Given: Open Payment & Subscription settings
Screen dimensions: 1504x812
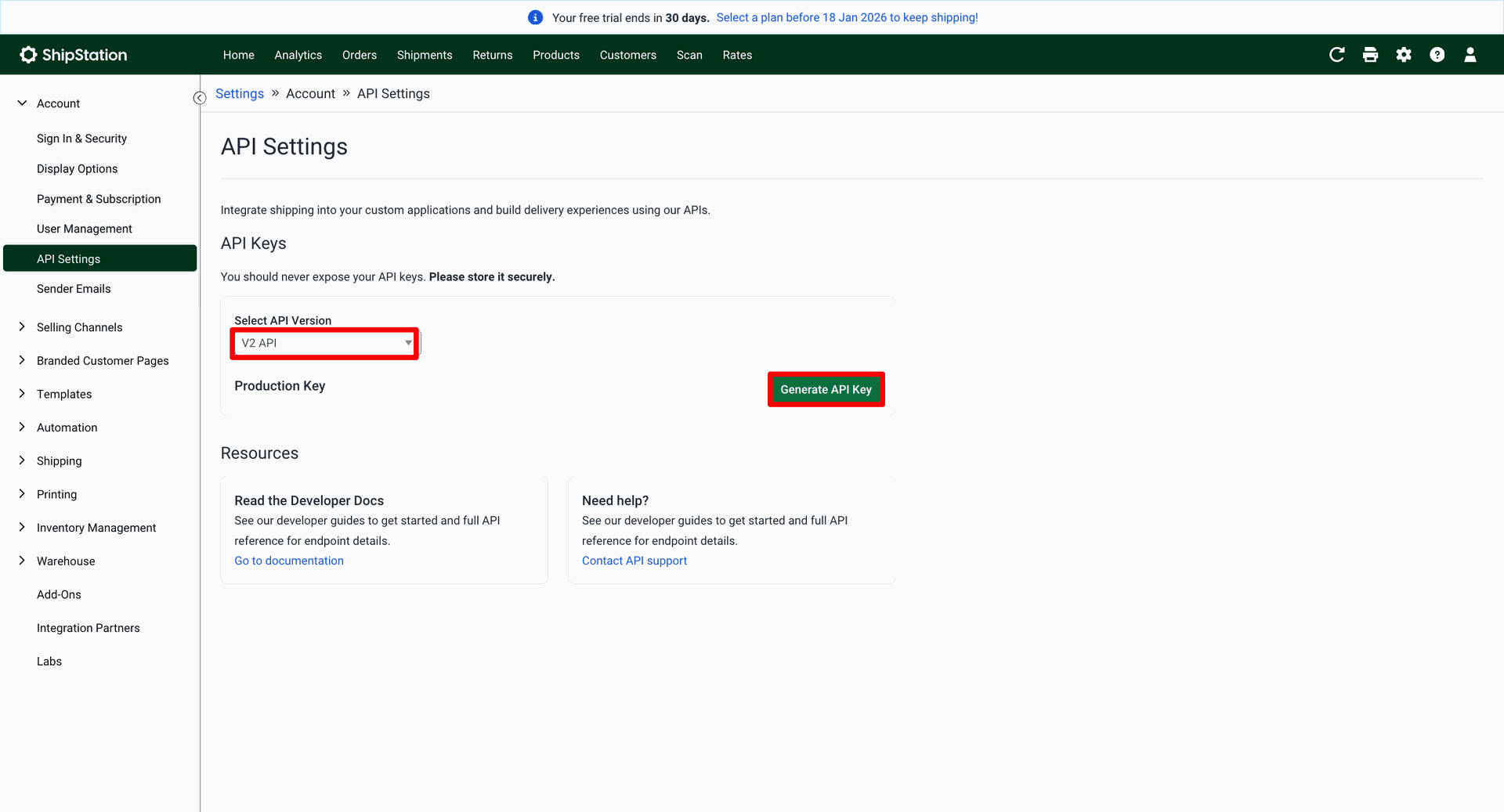Looking at the screenshot, I should [x=99, y=199].
